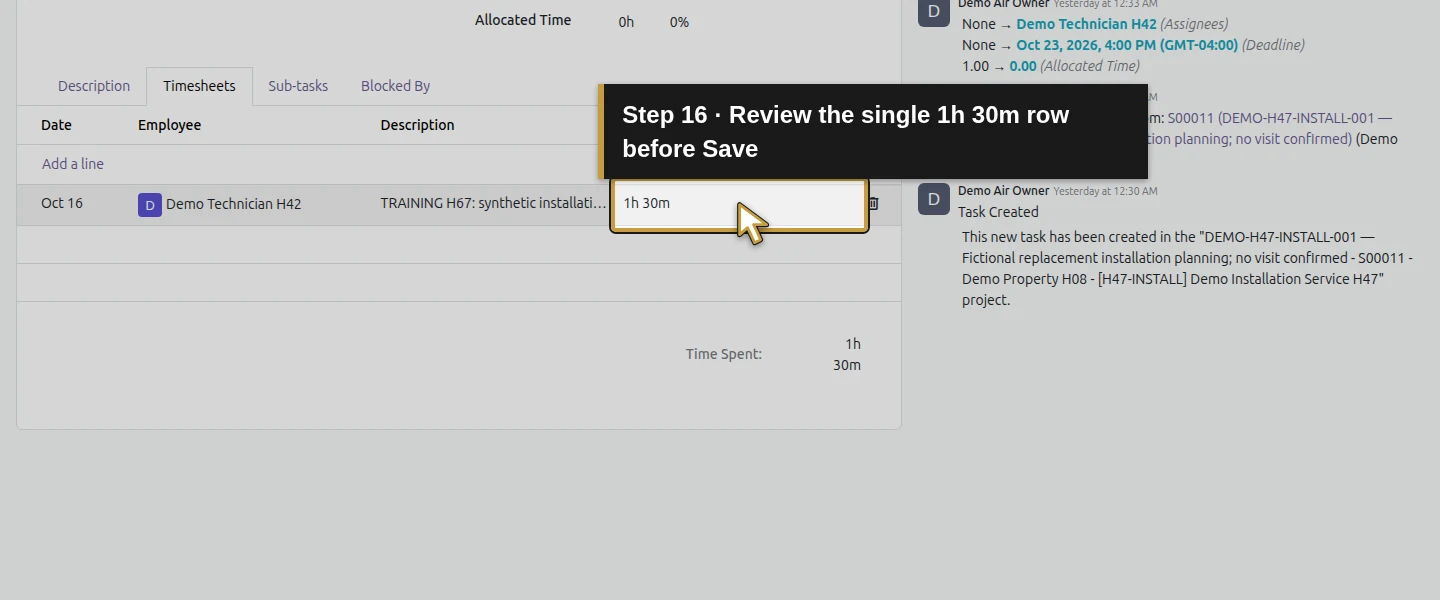The height and width of the screenshot is (600, 1440).
Task: Sort by the Employee column header
Action: (x=169, y=125)
